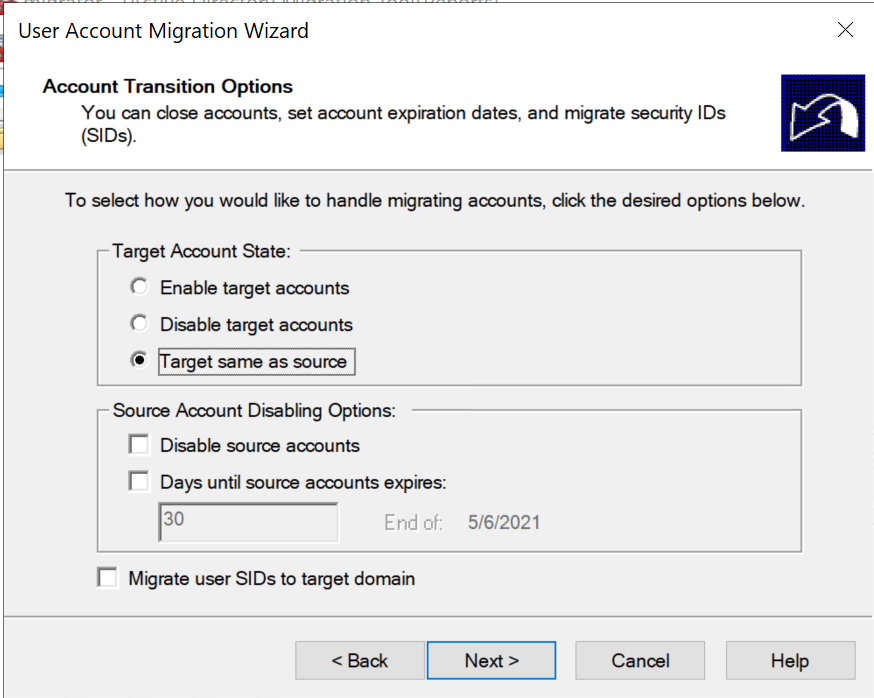Click the Disable source accounts label text
The height and width of the screenshot is (698, 874).
click(260, 445)
